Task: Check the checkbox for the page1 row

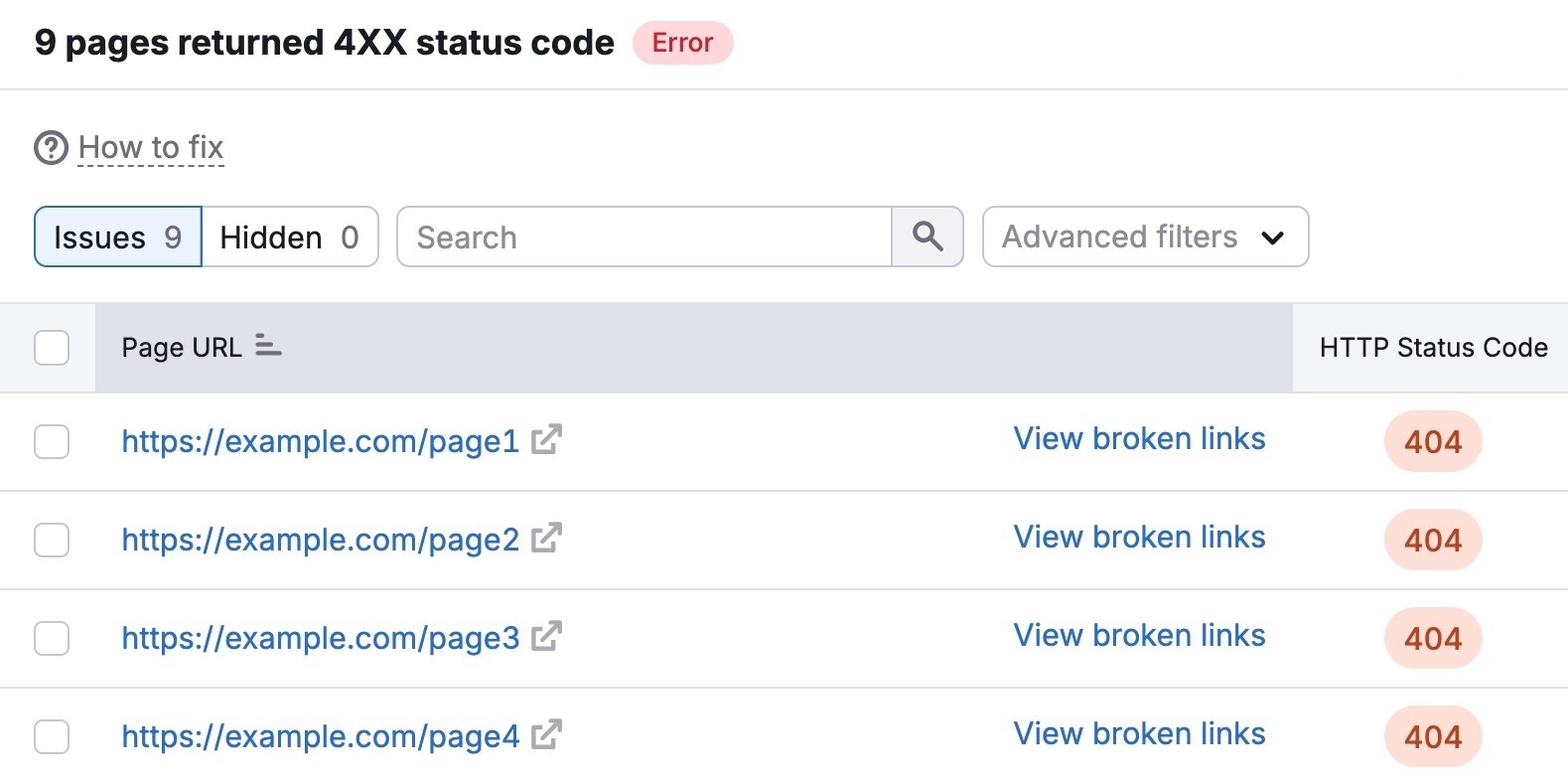Action: tap(51, 441)
